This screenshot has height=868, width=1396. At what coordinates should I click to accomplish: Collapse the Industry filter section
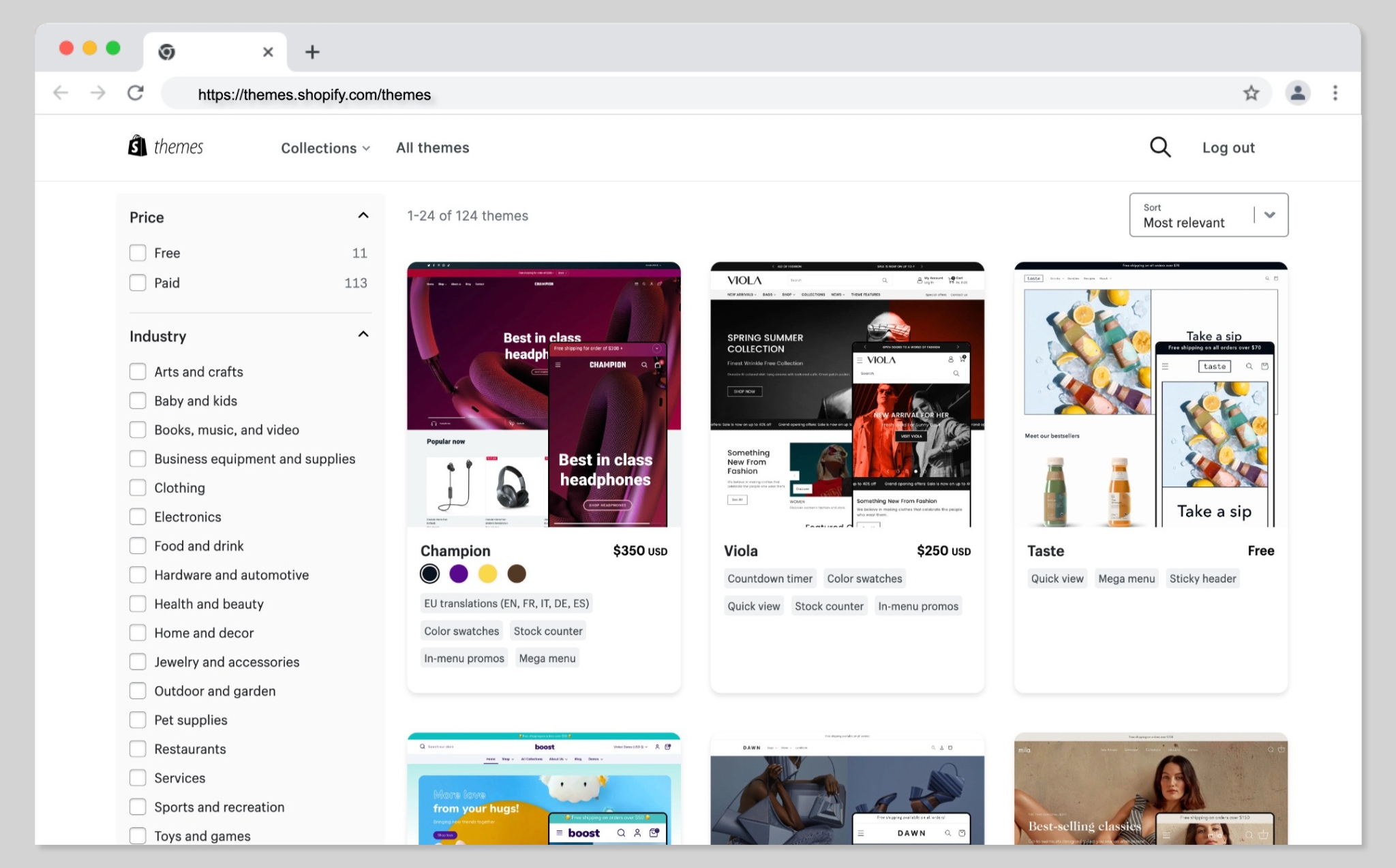pyautogui.click(x=363, y=334)
